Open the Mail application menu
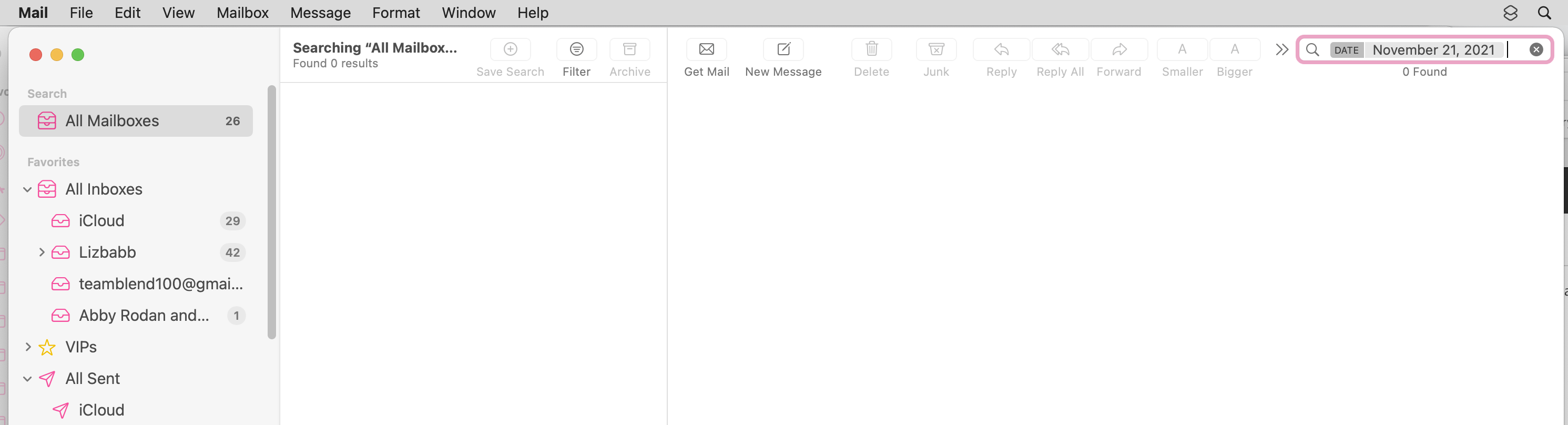 click(x=33, y=13)
